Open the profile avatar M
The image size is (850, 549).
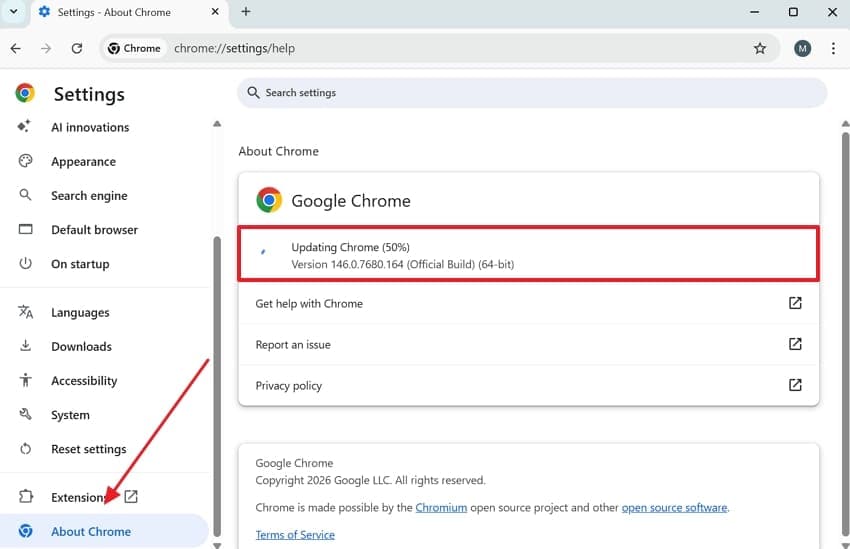click(x=802, y=48)
